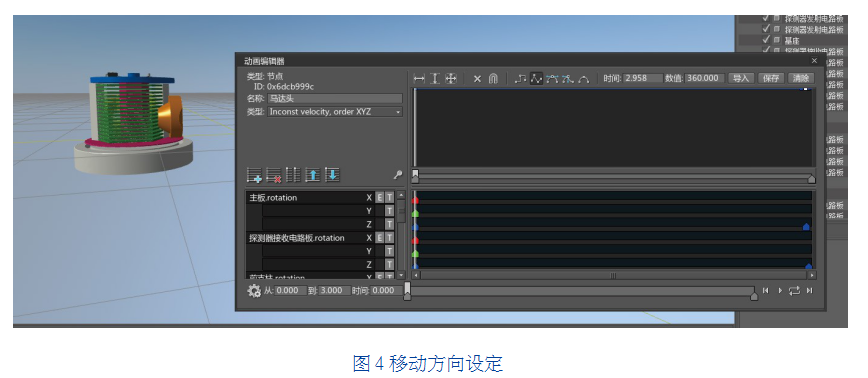Click the delete animation track icon

coord(273,175)
